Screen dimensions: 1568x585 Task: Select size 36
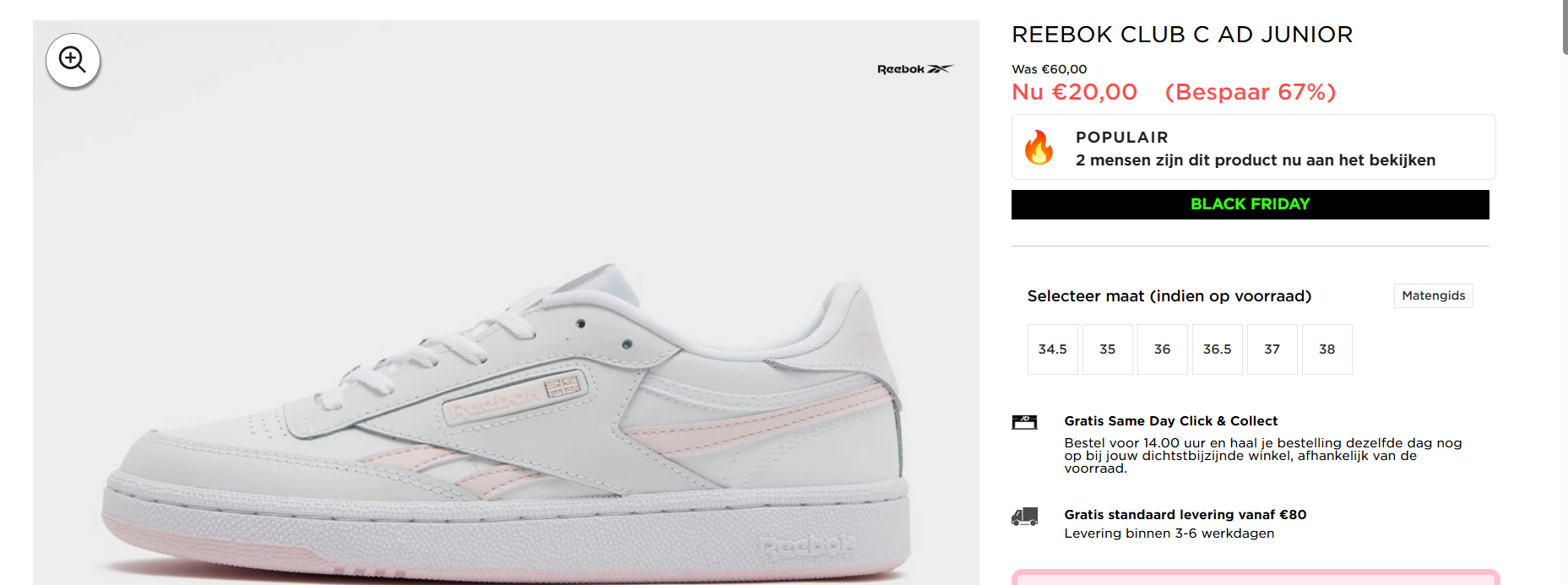[x=1162, y=349]
